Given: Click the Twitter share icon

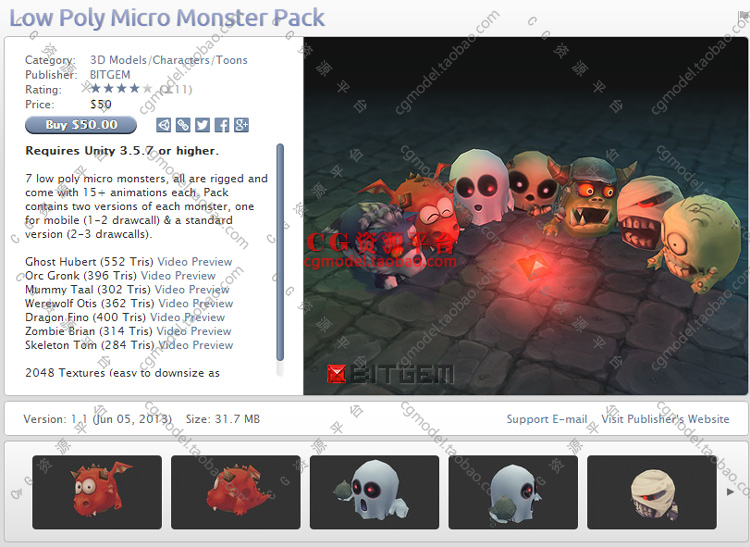Looking at the screenshot, I should pos(202,125).
